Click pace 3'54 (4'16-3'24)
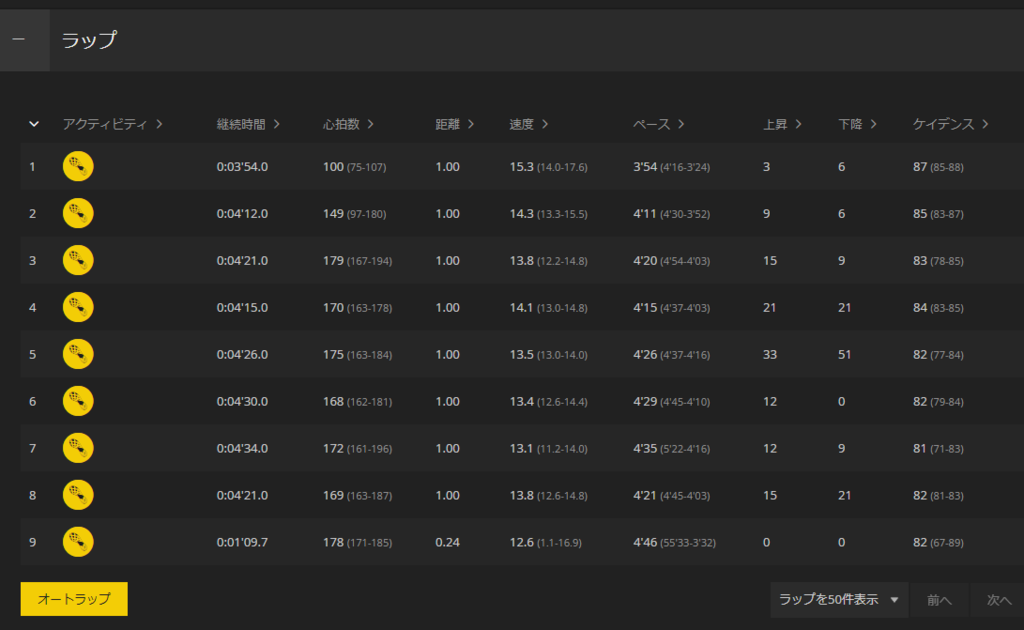This screenshot has height=630, width=1024. point(671,167)
